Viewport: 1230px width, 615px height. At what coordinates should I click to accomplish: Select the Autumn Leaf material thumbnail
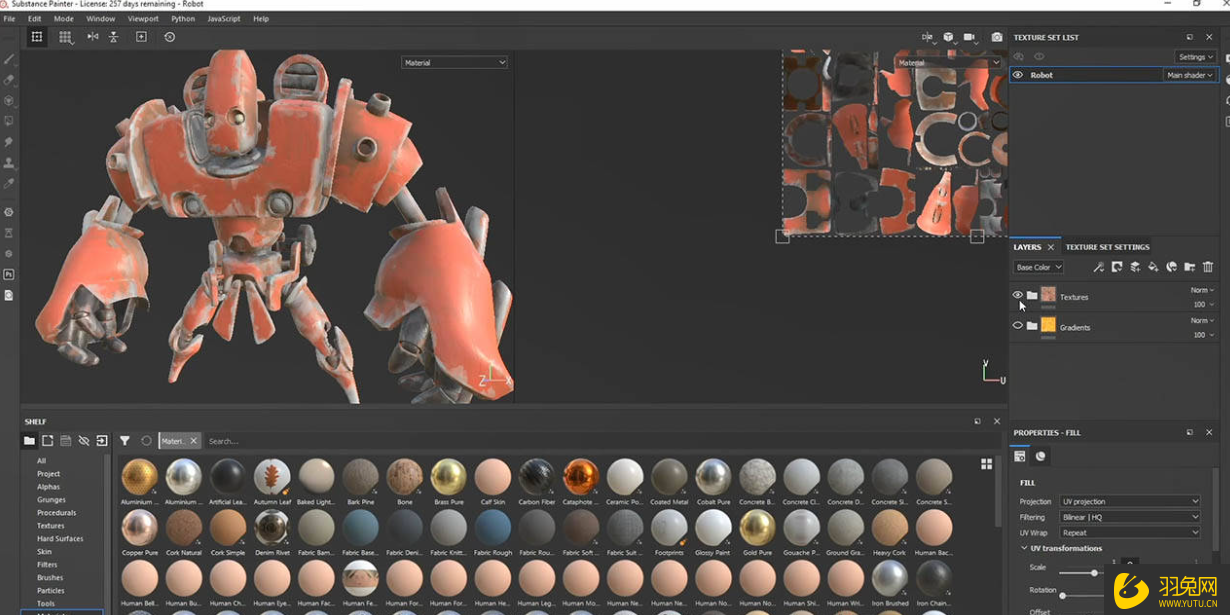272,477
